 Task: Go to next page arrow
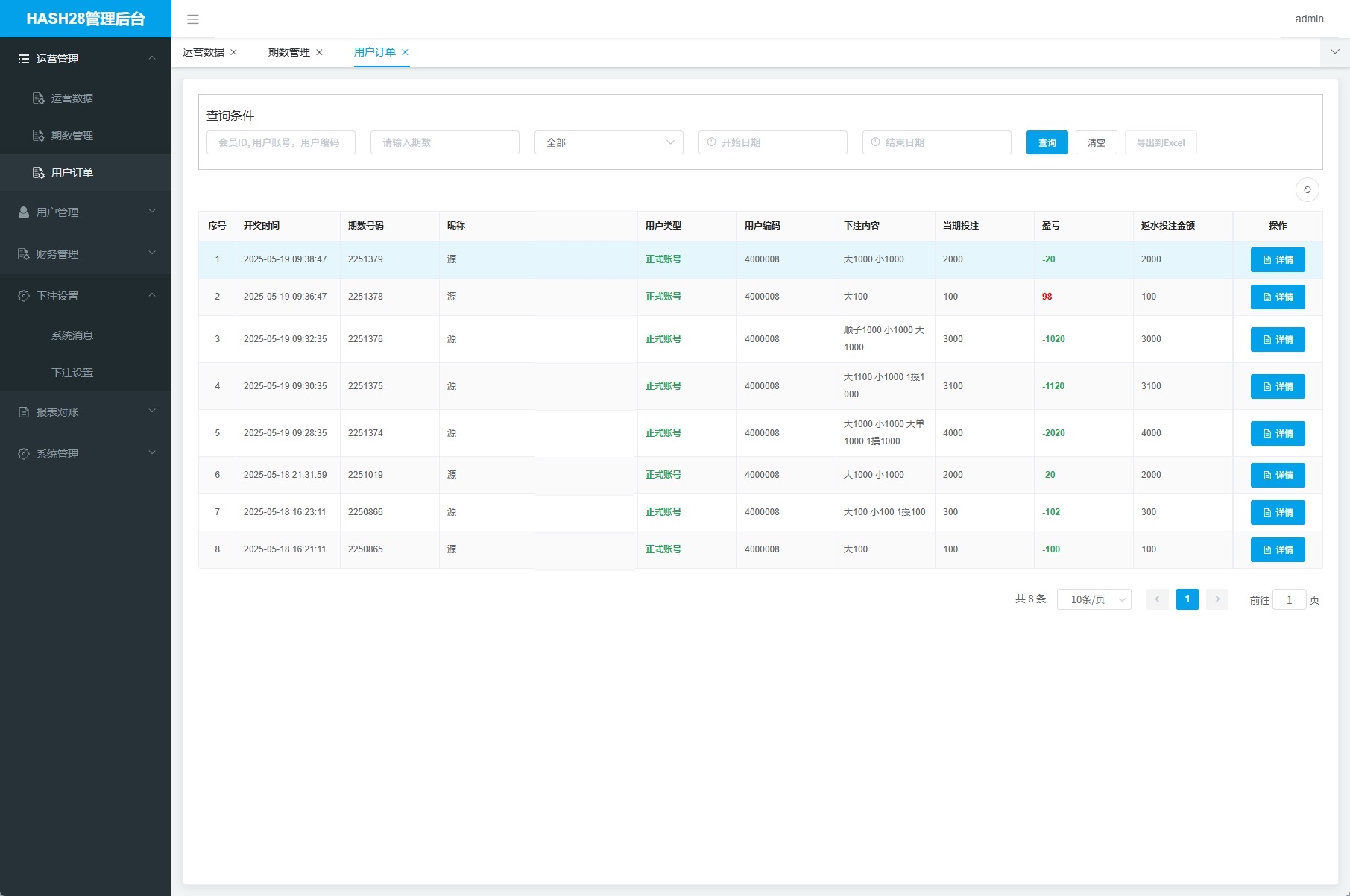tap(1217, 599)
